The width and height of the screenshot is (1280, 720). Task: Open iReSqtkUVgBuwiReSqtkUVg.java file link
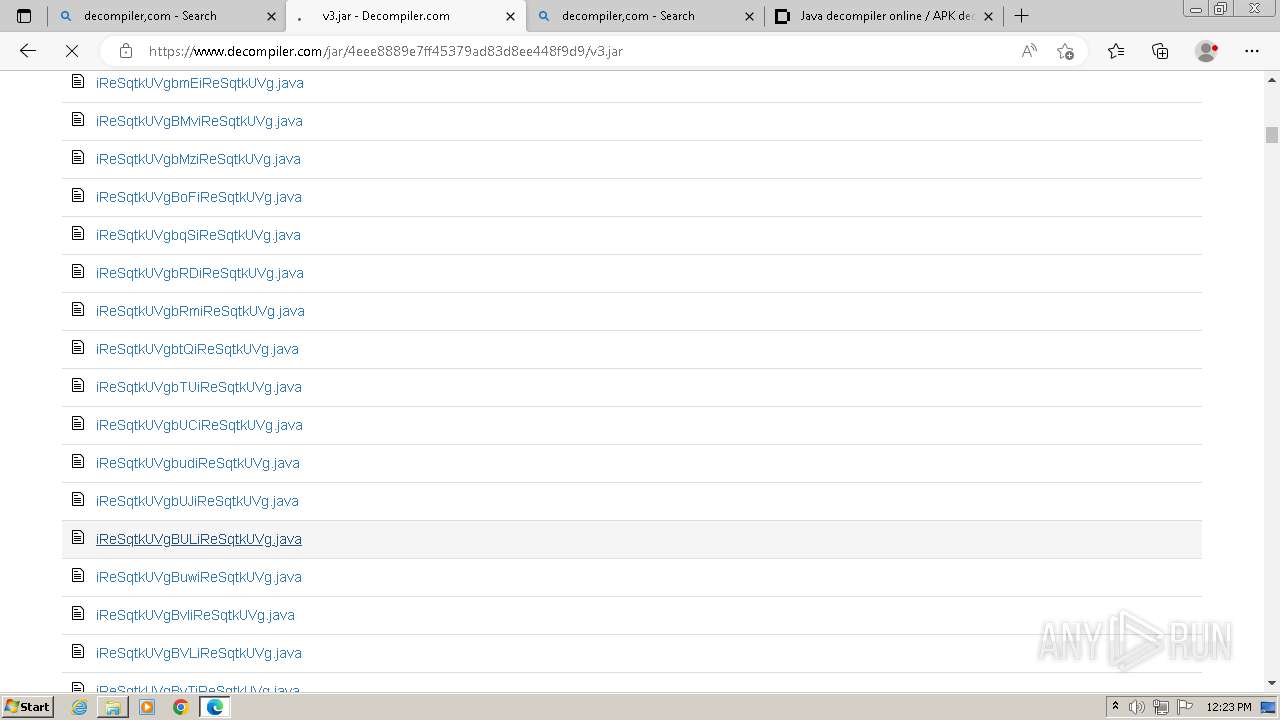(x=199, y=577)
